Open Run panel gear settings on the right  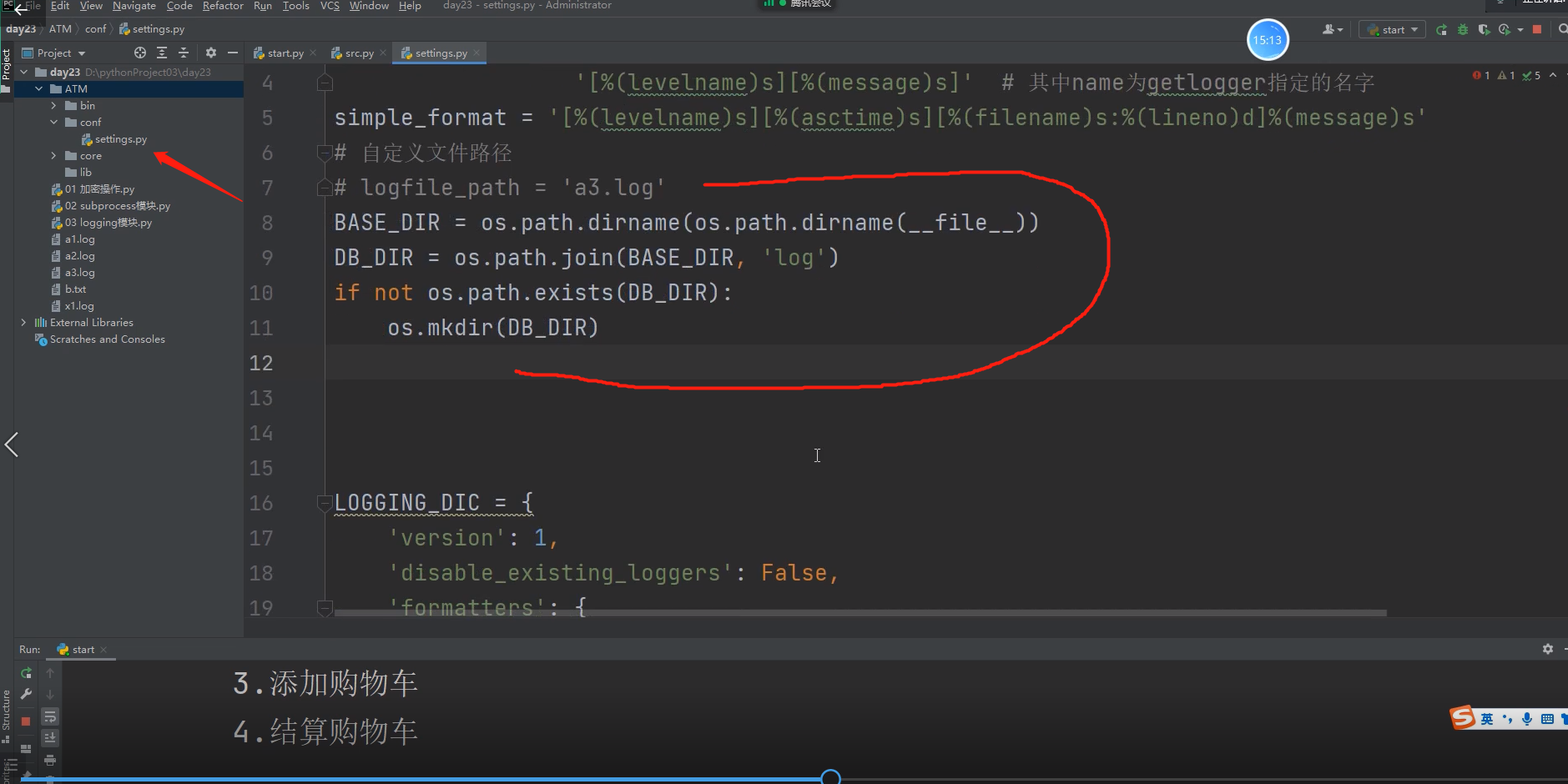tap(1548, 649)
